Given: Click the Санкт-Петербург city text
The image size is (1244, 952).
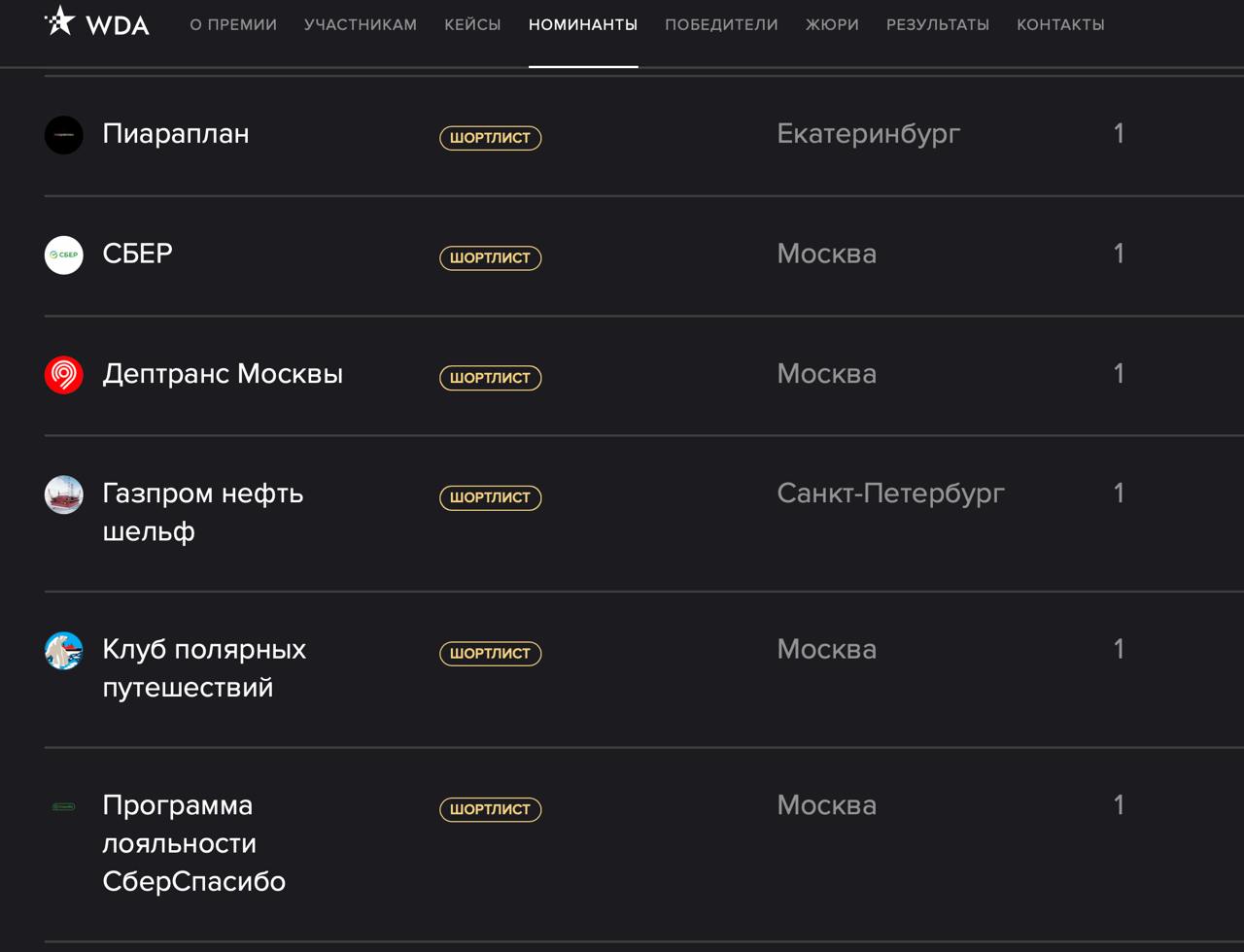Looking at the screenshot, I should 891,493.
